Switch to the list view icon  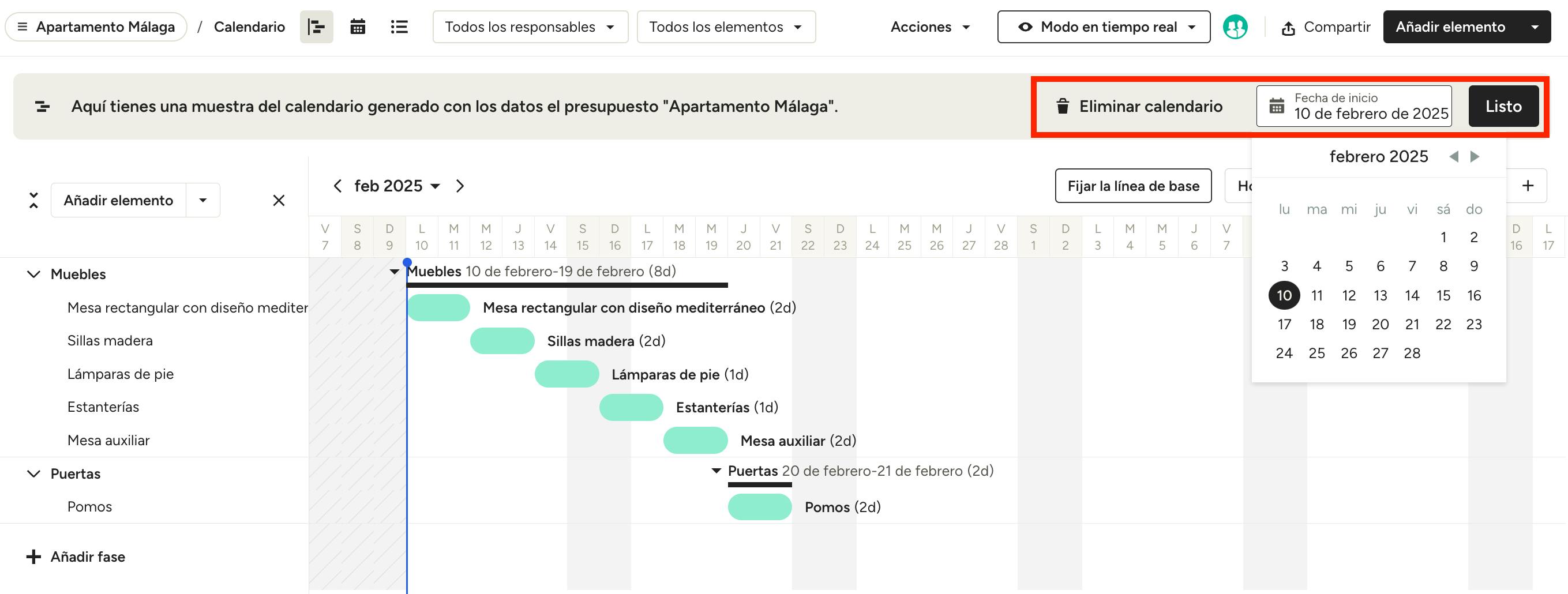tap(399, 27)
